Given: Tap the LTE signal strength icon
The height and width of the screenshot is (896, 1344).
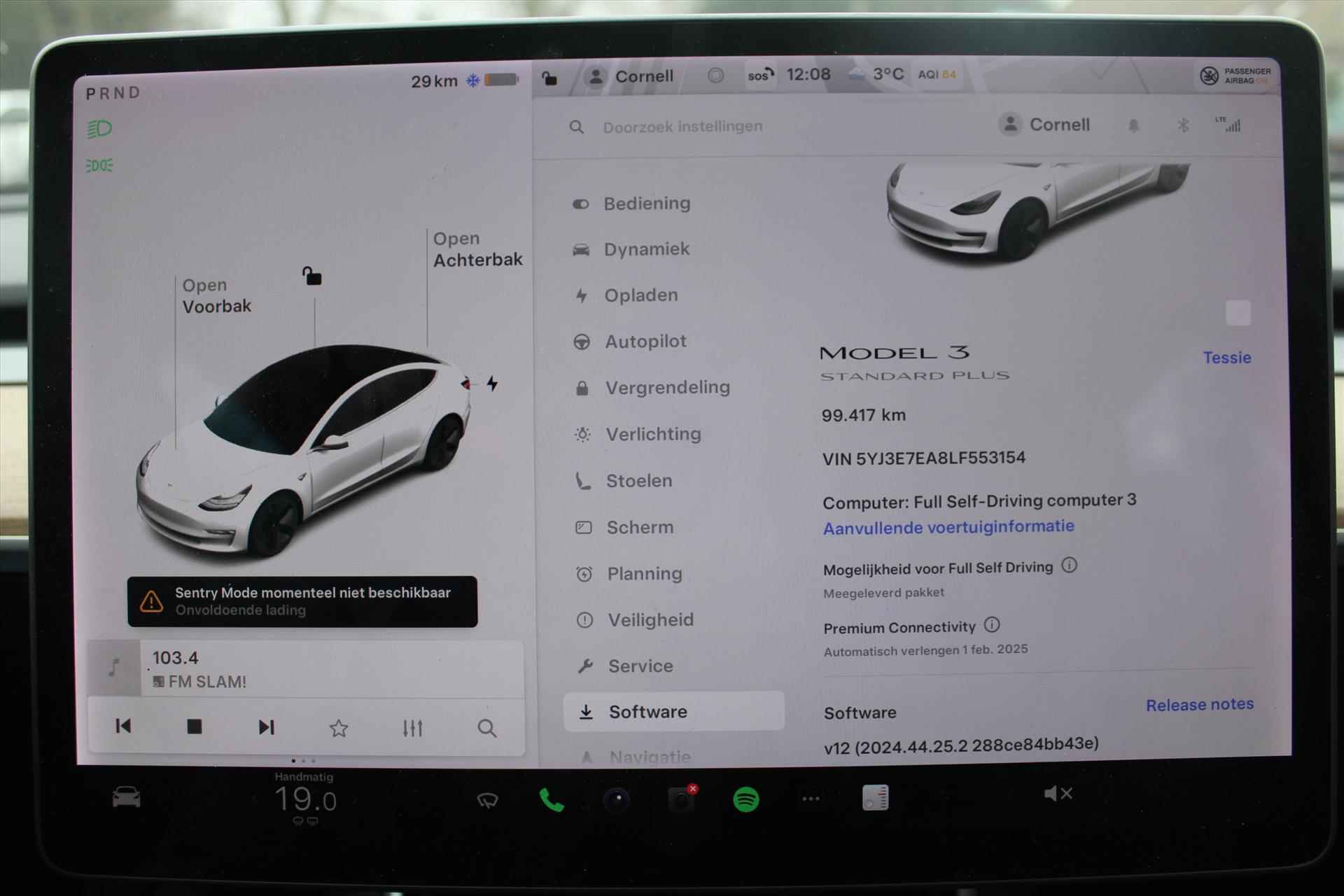Looking at the screenshot, I should pyautogui.click(x=1228, y=124).
